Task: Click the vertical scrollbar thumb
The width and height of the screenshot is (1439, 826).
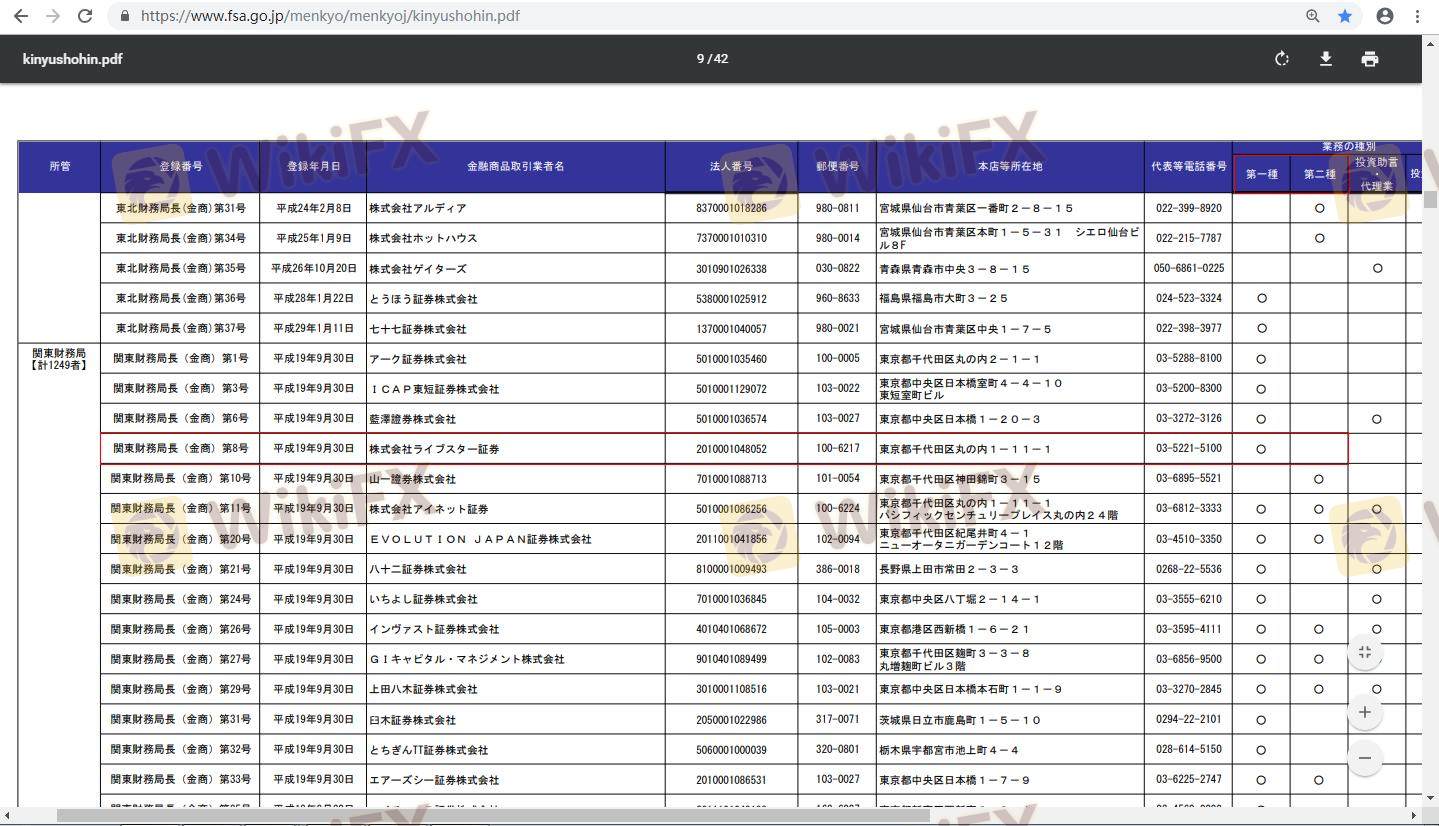Action: pyautogui.click(x=1430, y=199)
